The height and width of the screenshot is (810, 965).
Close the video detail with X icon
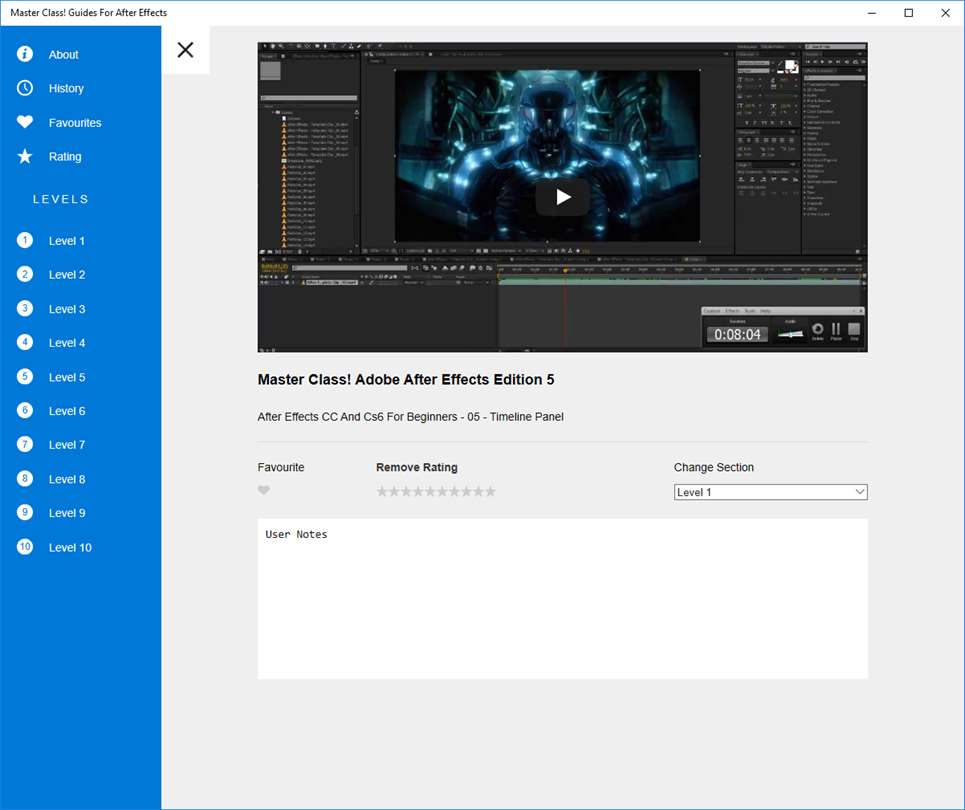[185, 50]
